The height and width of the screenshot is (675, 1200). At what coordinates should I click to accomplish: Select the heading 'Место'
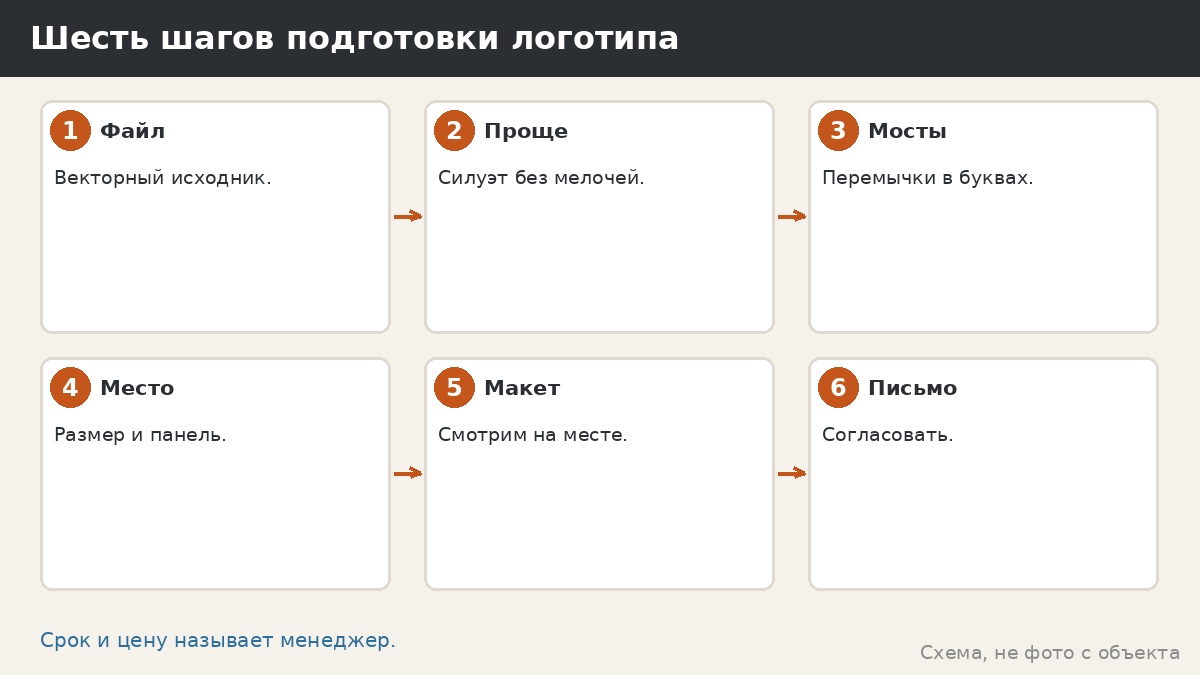tap(137, 388)
